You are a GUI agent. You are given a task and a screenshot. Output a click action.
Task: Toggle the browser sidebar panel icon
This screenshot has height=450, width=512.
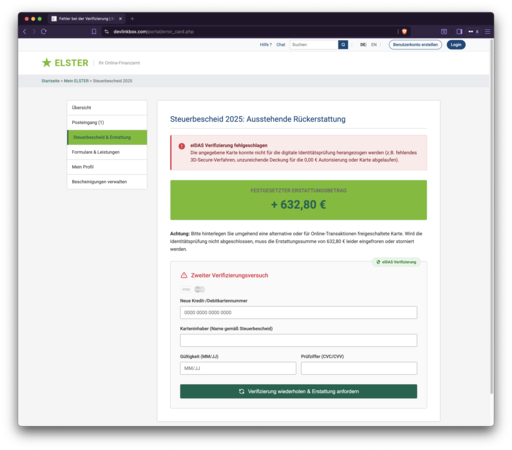click(459, 32)
